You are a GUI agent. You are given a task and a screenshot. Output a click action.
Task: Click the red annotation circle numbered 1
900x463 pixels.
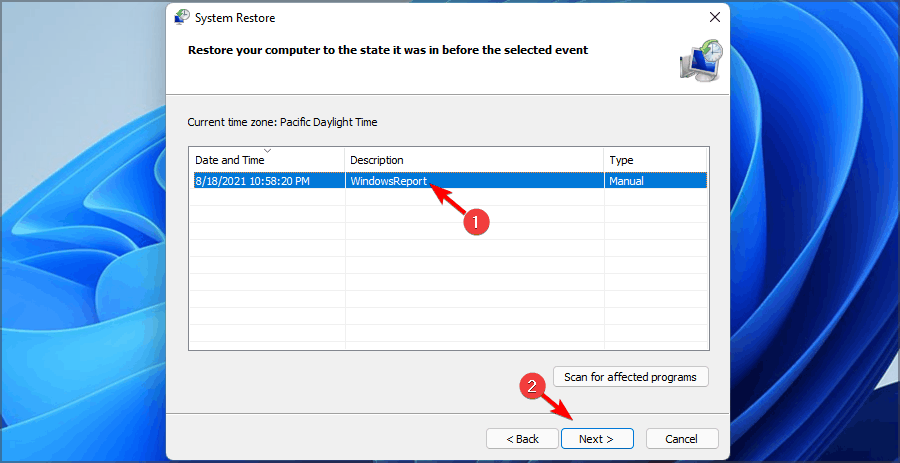(x=479, y=223)
